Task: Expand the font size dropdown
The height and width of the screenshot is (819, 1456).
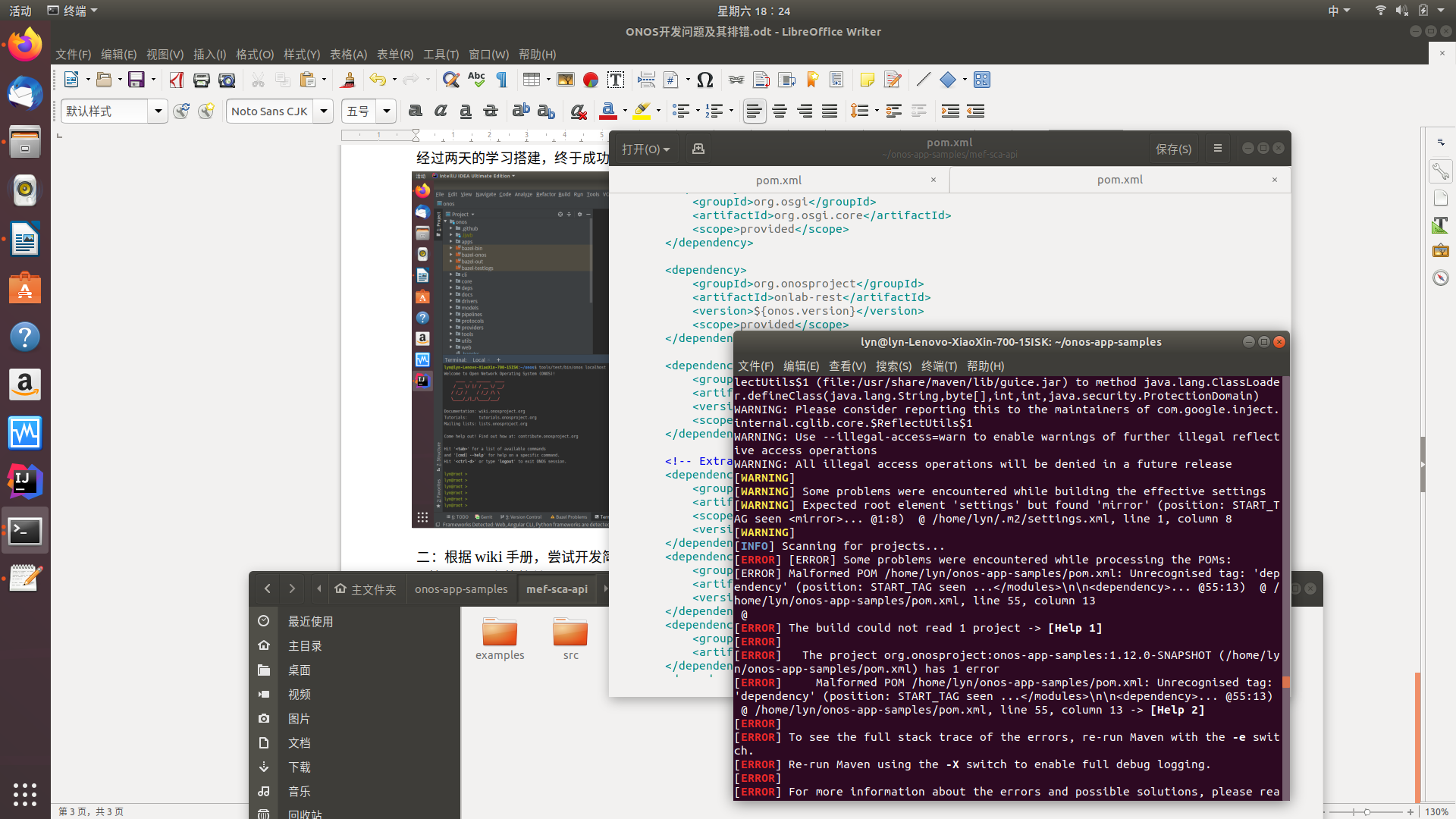Action: click(x=386, y=111)
